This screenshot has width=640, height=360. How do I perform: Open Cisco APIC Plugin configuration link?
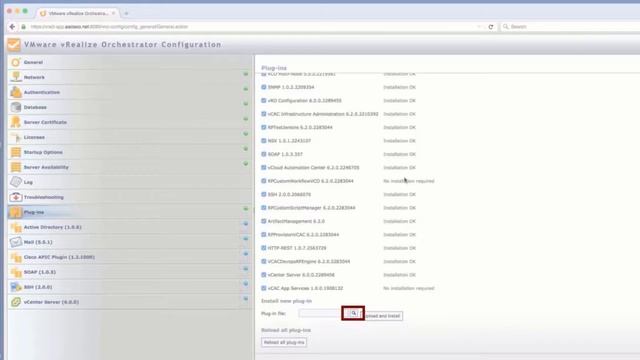click(59, 257)
